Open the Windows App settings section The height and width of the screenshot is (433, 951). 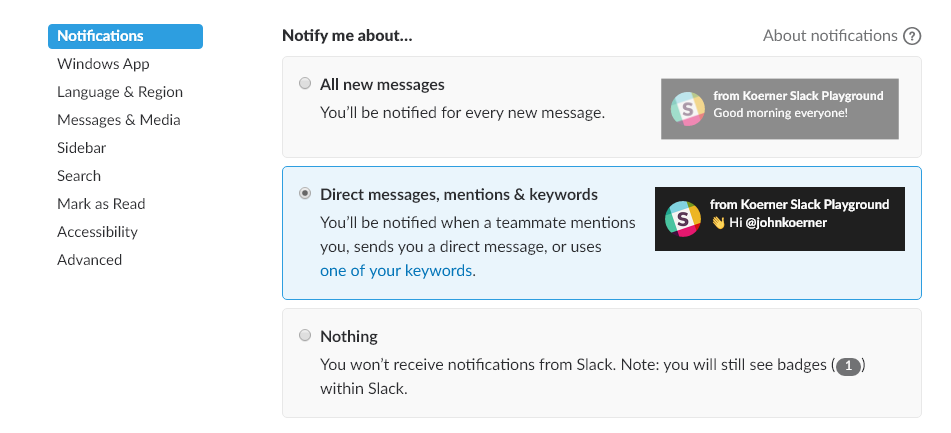pyautogui.click(x=103, y=64)
